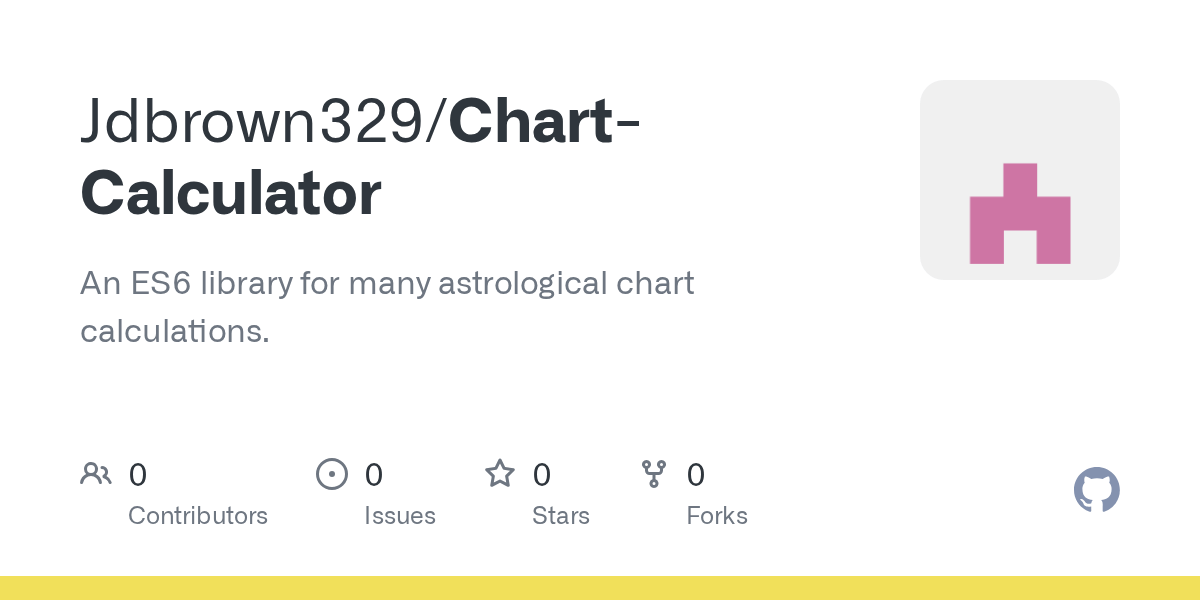Click the Issues circle-dot icon
The width and height of the screenshot is (1200, 600).
332,474
